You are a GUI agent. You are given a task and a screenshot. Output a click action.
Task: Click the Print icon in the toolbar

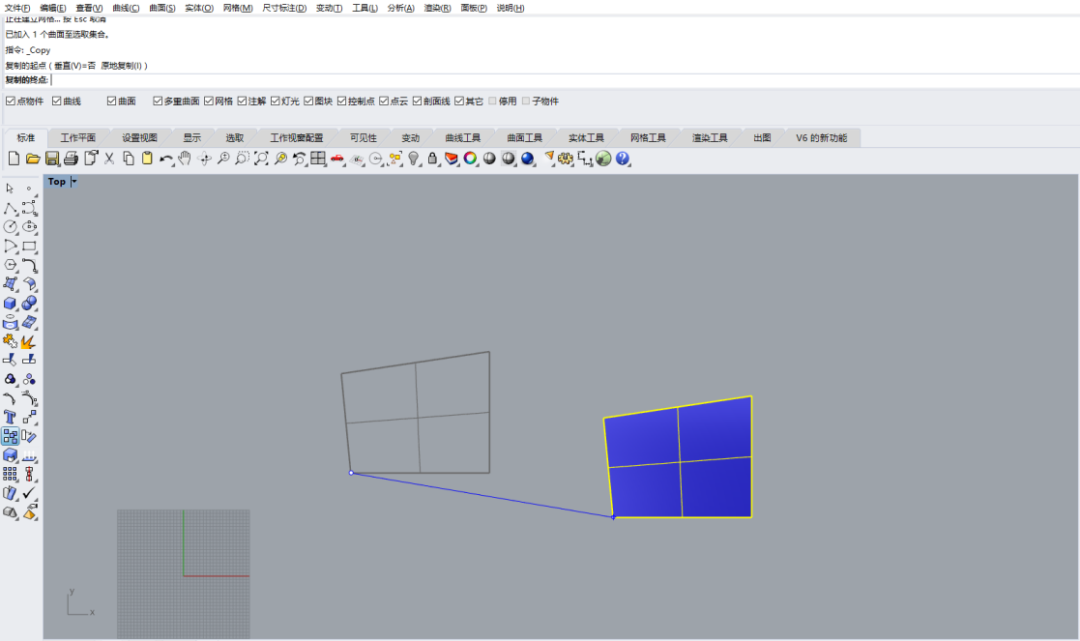[71, 158]
